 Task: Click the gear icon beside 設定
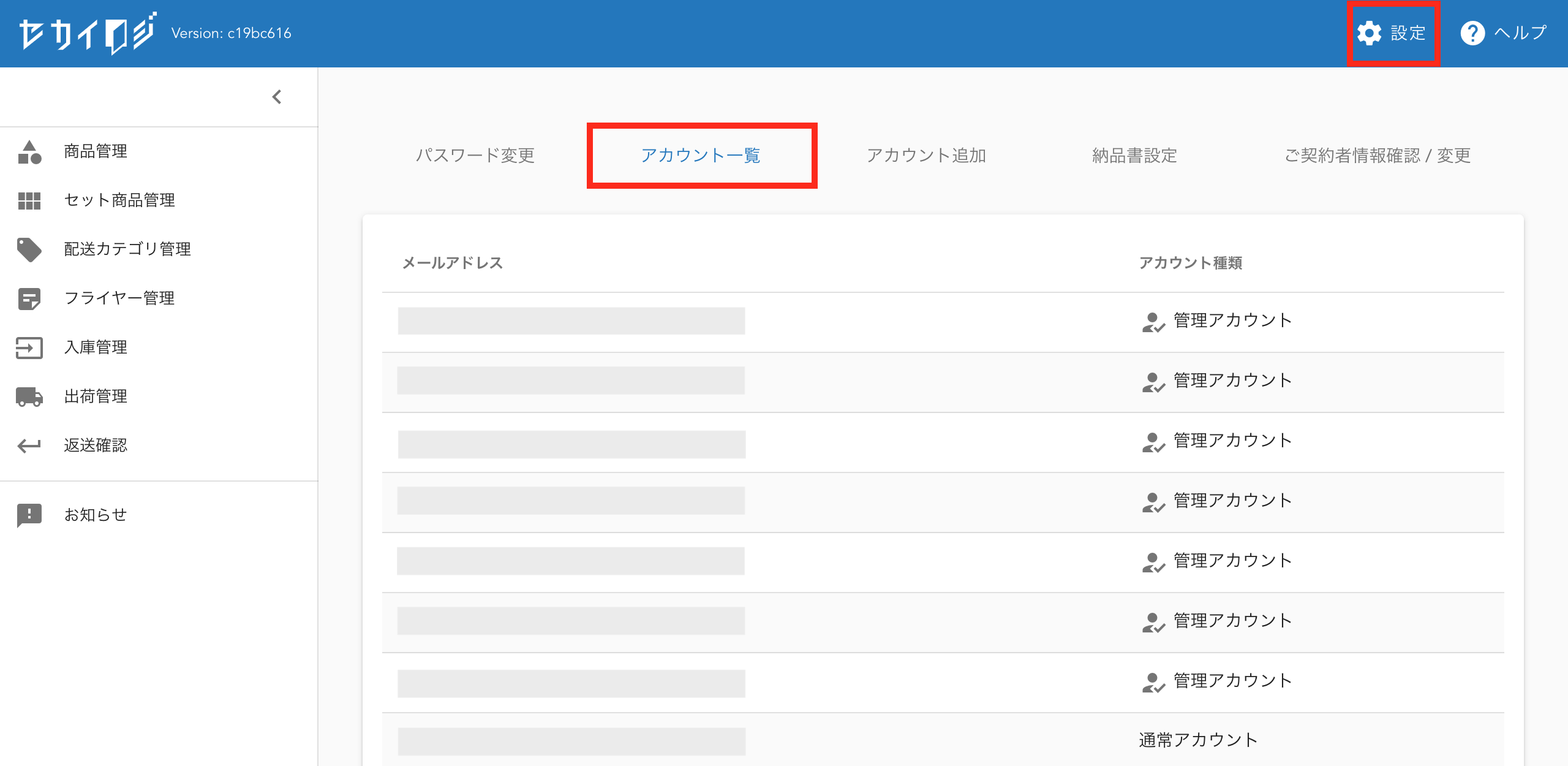(x=1370, y=33)
